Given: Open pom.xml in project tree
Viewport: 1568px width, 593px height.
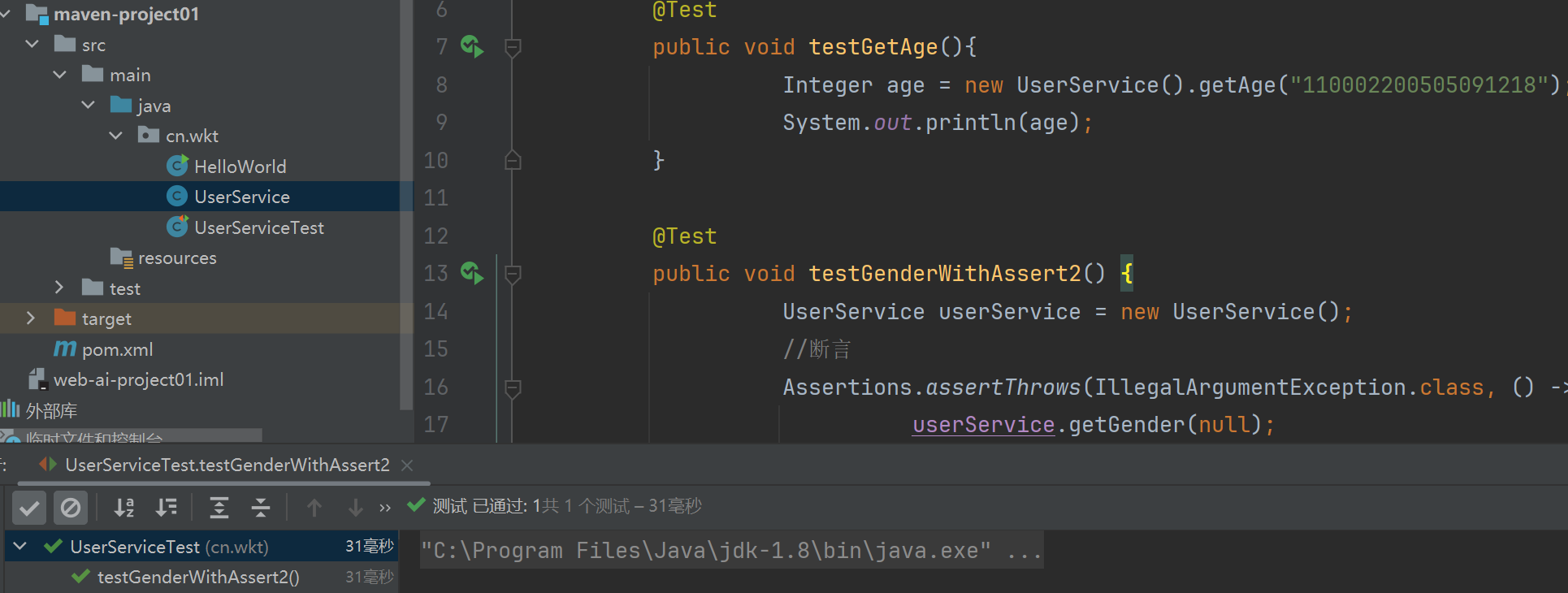Looking at the screenshot, I should click(117, 349).
